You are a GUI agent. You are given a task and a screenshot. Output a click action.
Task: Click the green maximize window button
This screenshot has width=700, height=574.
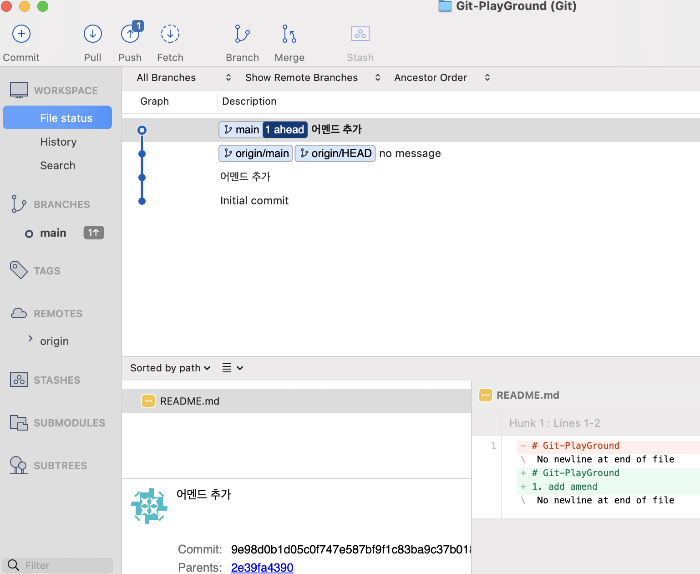tap(42, 6)
